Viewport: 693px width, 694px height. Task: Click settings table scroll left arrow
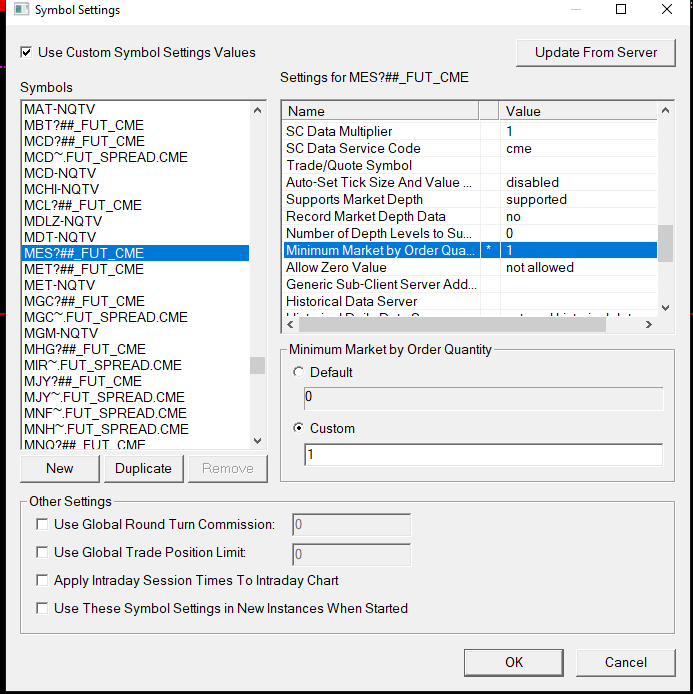(290, 324)
